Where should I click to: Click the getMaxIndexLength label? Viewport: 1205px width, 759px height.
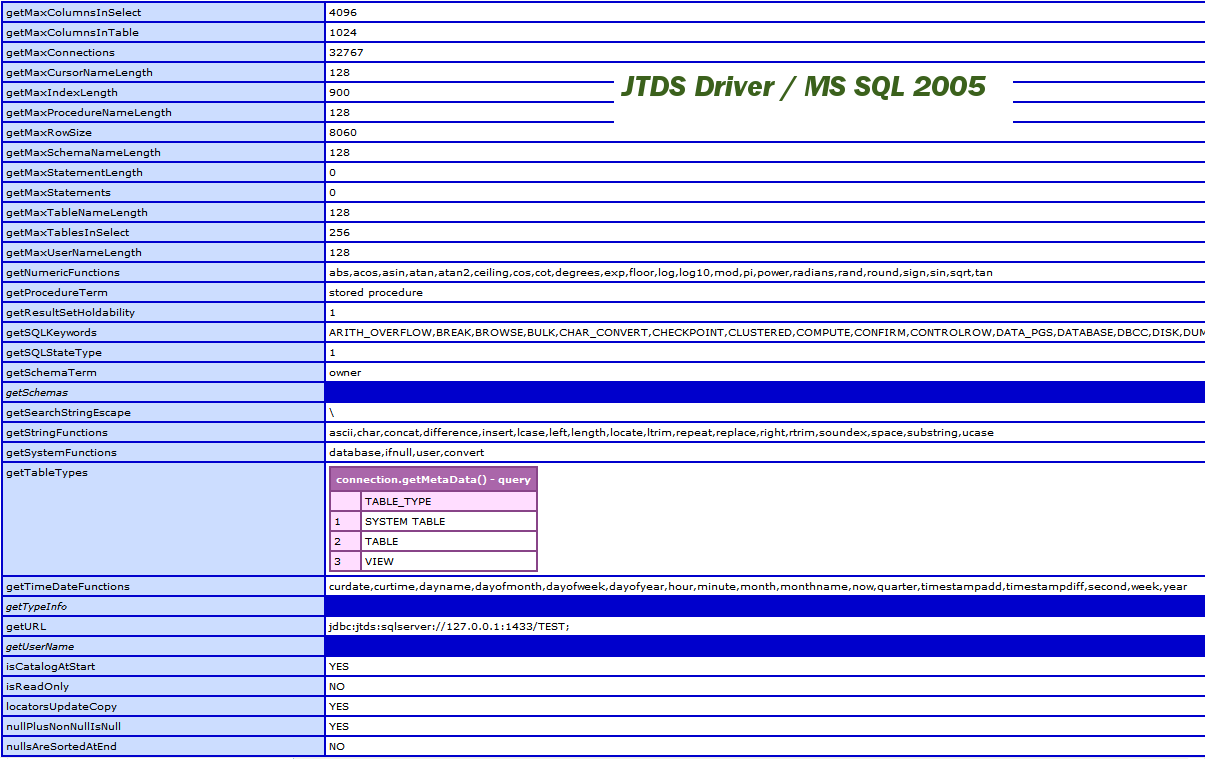tap(62, 93)
